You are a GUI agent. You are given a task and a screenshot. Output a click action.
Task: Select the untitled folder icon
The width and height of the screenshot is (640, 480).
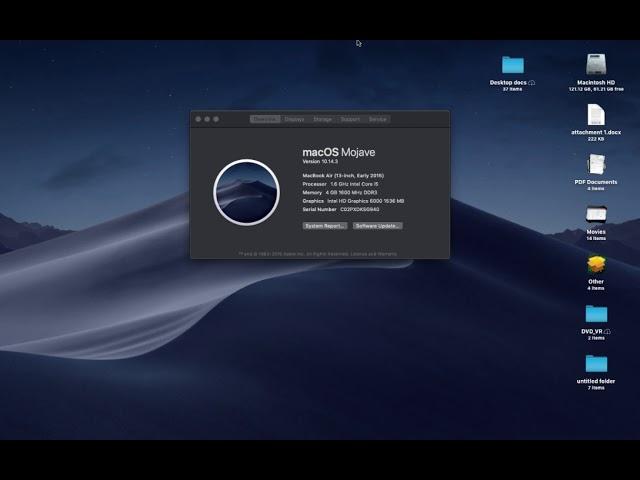pyautogui.click(x=596, y=364)
